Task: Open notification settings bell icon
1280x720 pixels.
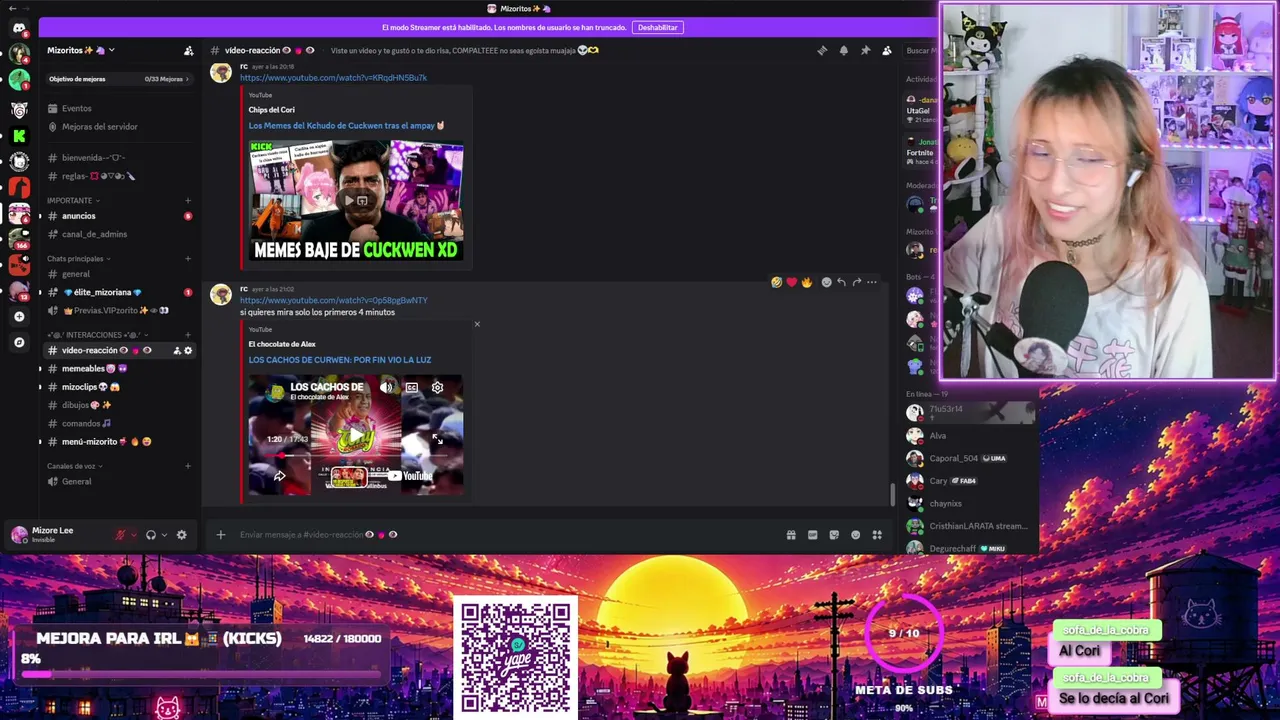Action: 843,50
